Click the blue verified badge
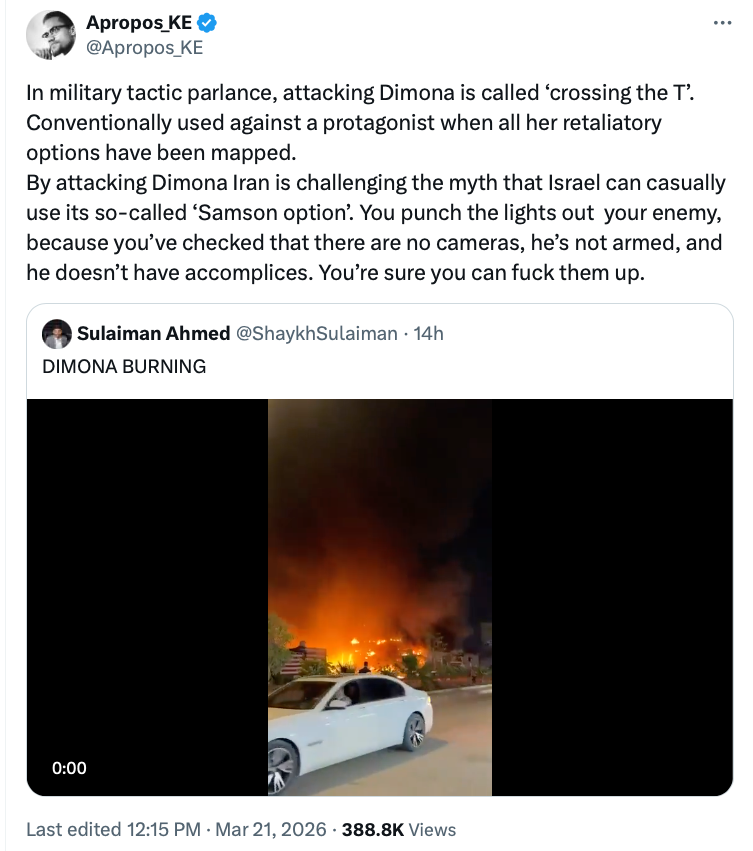 click(x=206, y=24)
